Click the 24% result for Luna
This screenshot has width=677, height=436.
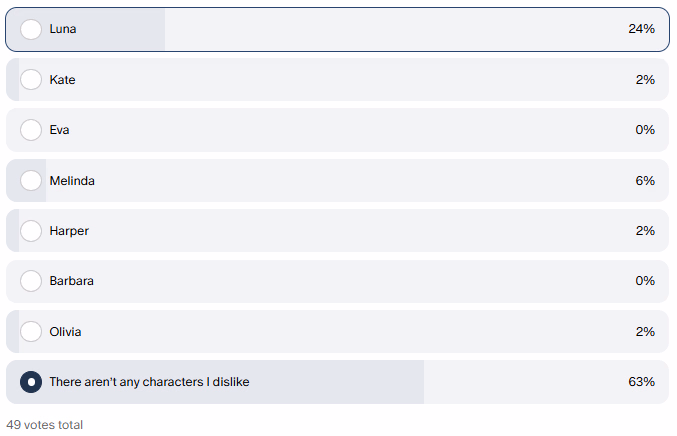point(641,29)
